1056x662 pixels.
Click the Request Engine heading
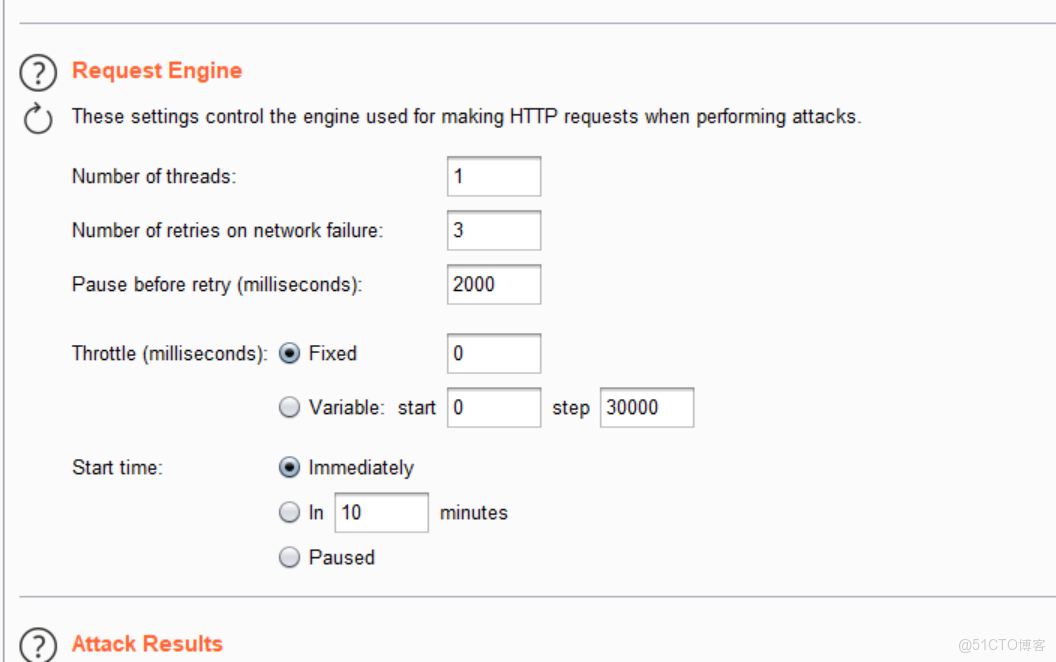click(157, 71)
